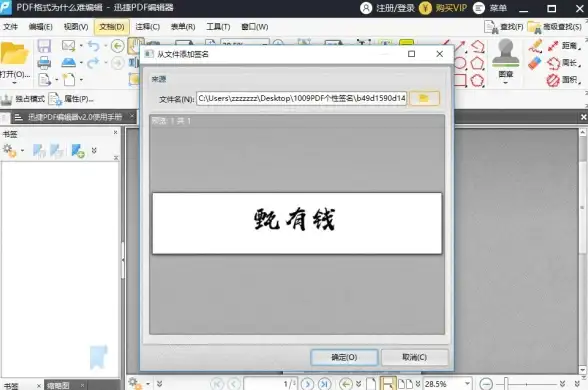Click the Last page button
The height and width of the screenshot is (390, 588).
[x=324, y=384]
